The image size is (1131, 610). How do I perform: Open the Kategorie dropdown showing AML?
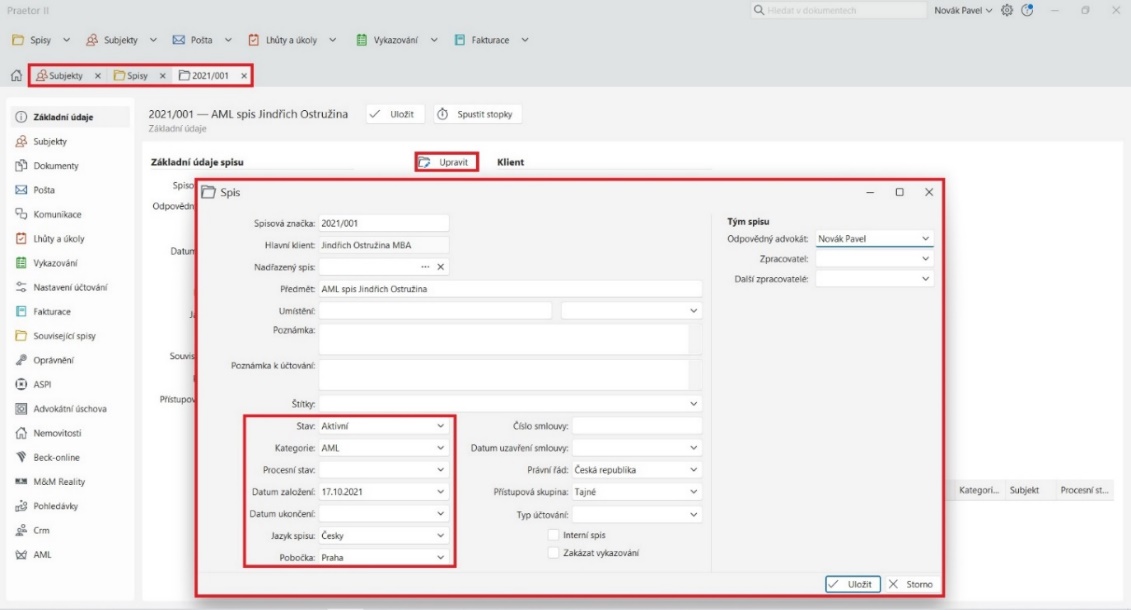point(440,448)
